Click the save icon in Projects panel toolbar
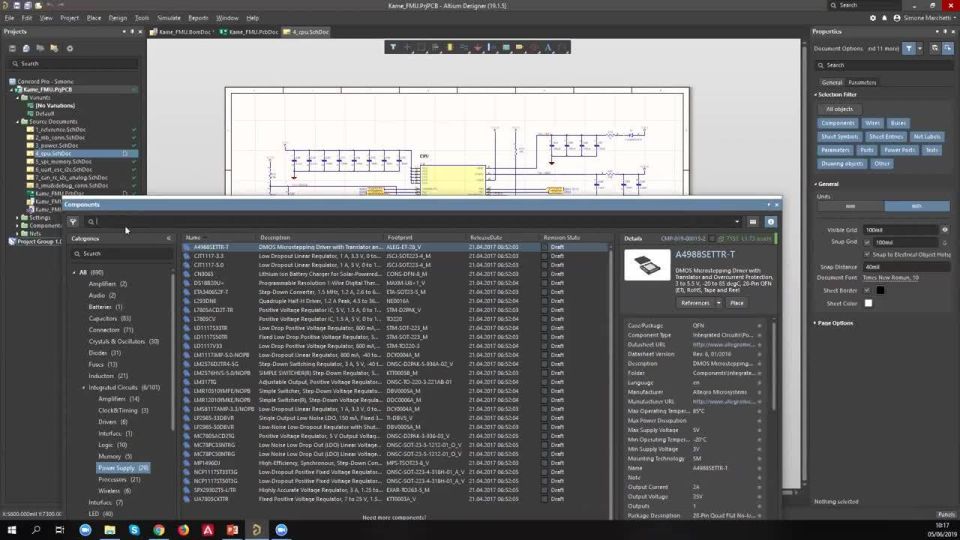The image size is (960, 540). [12, 48]
